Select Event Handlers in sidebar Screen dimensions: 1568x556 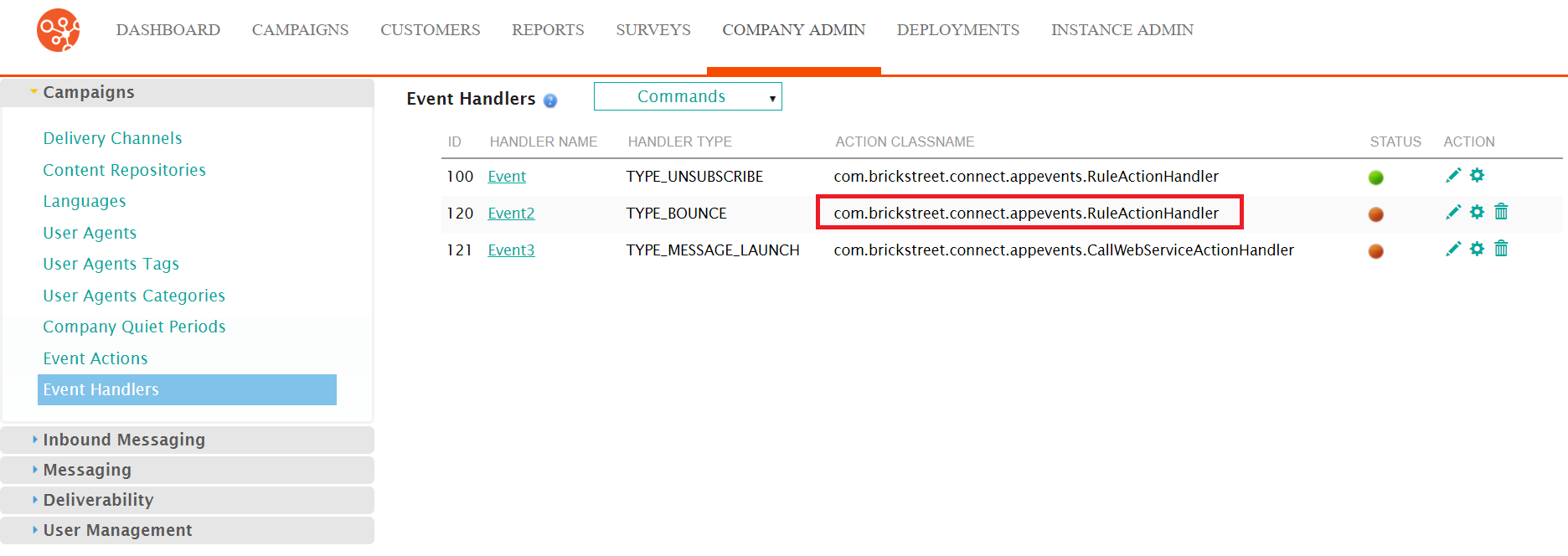(x=187, y=389)
